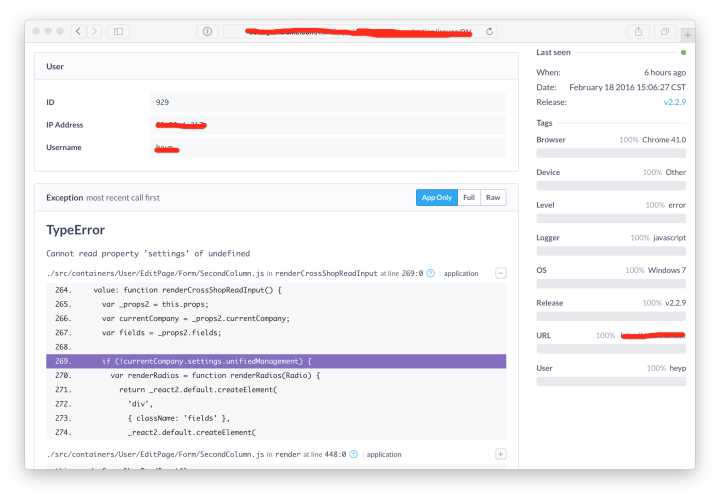Screen dimensions: 720x499
Task: Click the User tag heyp value
Action: coord(677,368)
